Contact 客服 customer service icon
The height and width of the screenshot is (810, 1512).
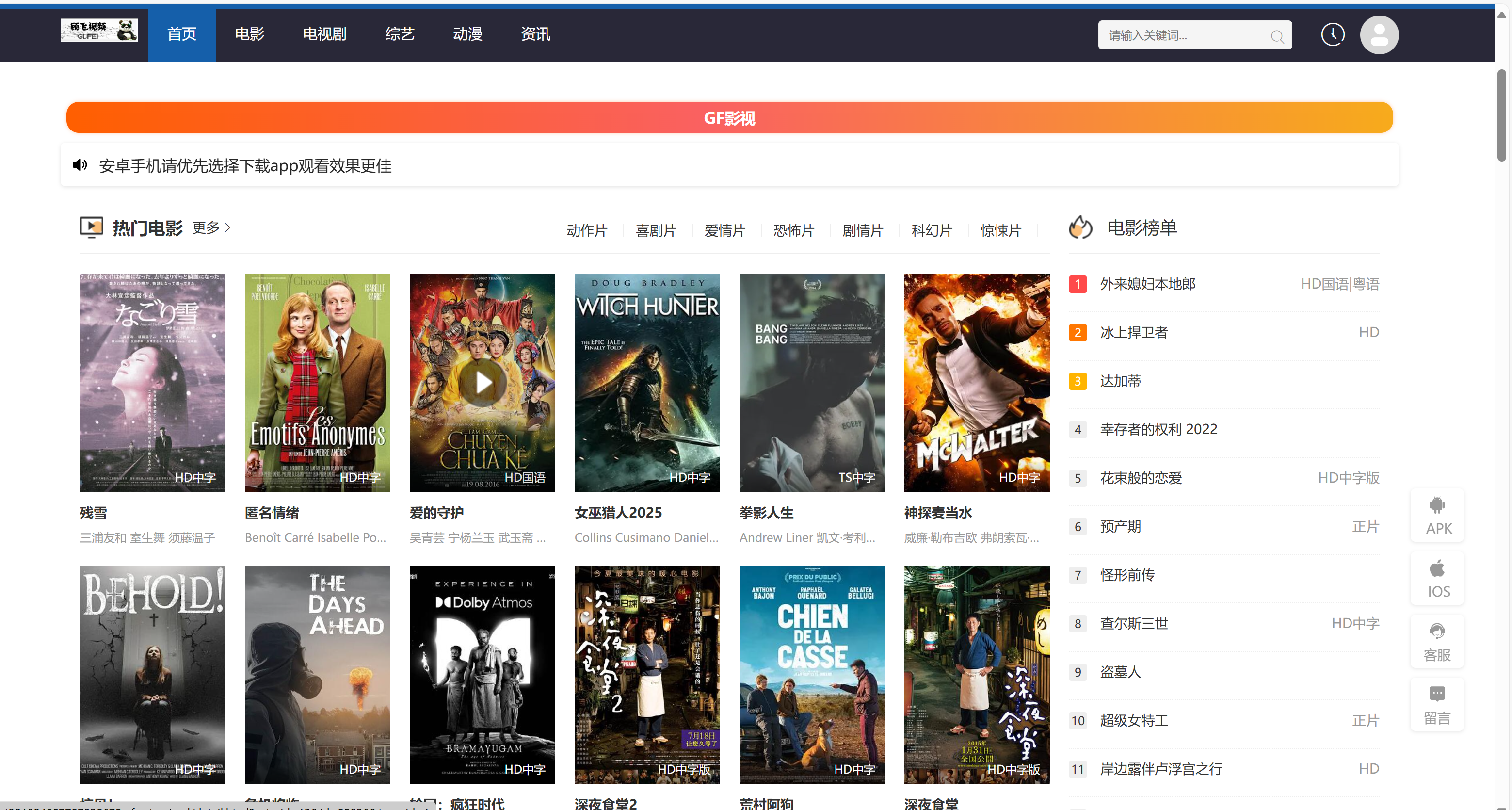[x=1437, y=642]
